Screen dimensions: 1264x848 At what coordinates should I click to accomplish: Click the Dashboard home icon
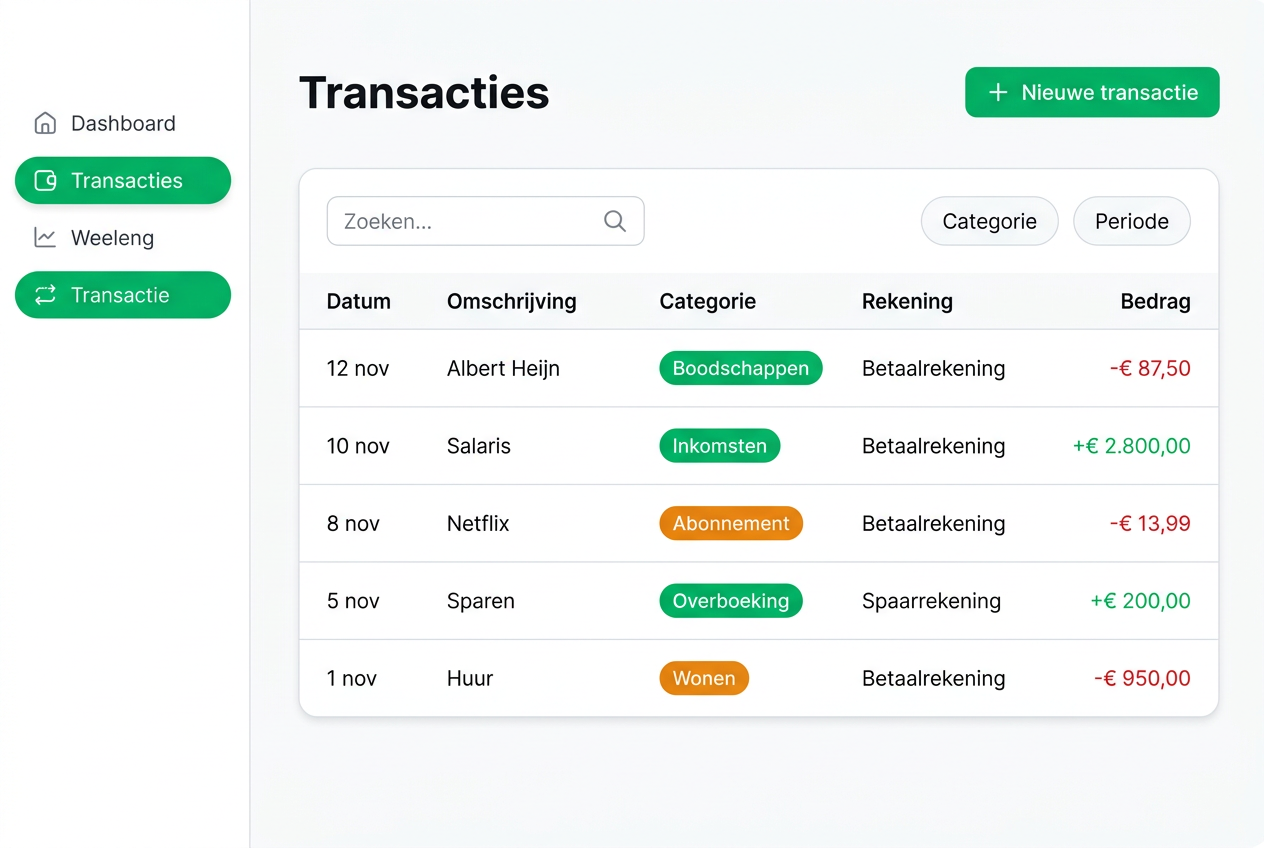coord(45,123)
